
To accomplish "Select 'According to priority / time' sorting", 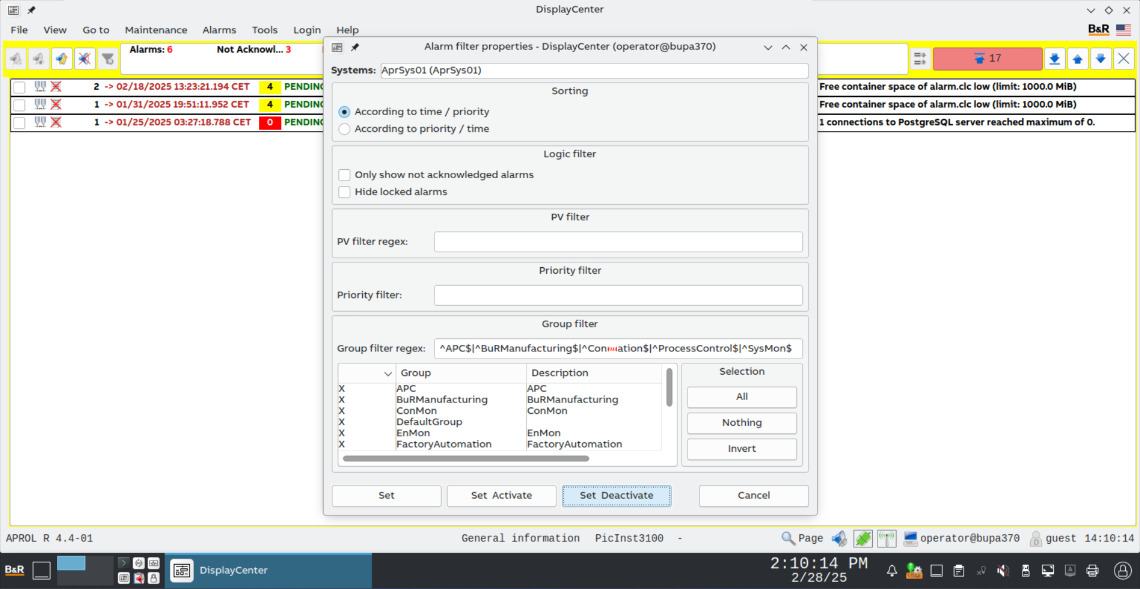I will (345, 129).
